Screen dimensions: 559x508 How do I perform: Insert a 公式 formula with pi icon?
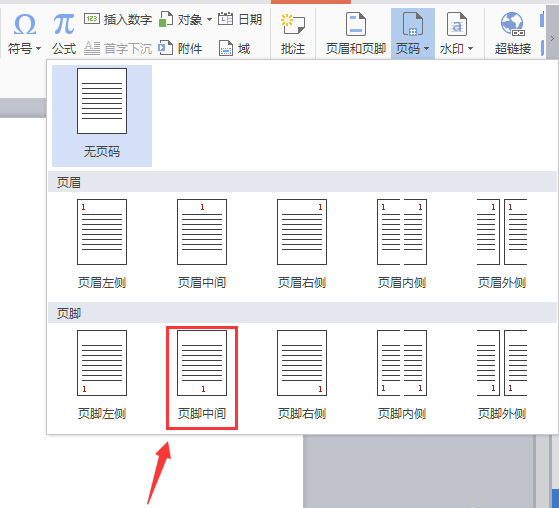click(x=64, y=34)
